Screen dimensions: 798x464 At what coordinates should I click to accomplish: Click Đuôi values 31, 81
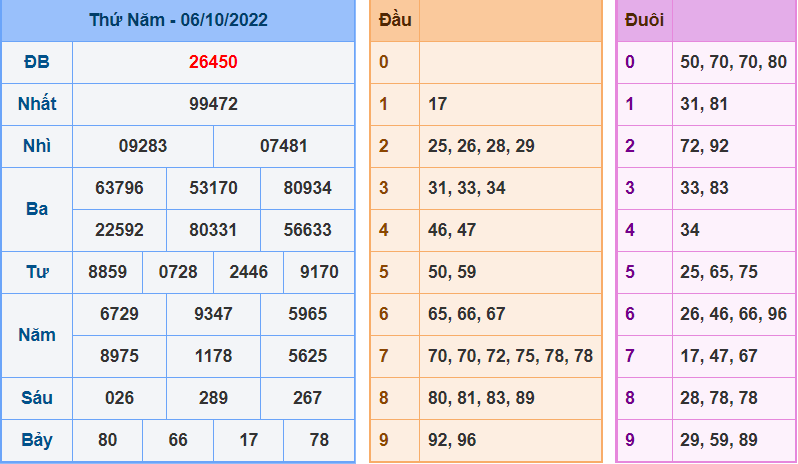coord(704,104)
